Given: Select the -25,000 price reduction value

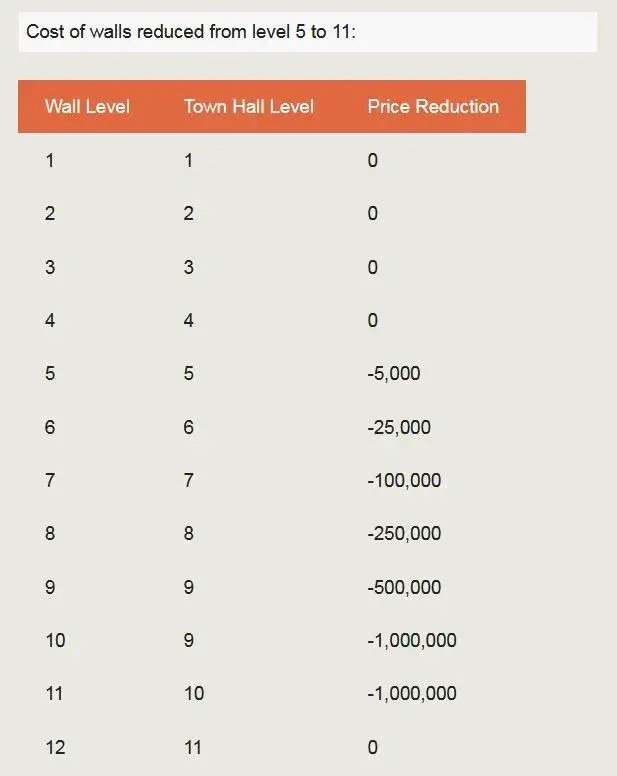Looking at the screenshot, I should click(399, 428).
